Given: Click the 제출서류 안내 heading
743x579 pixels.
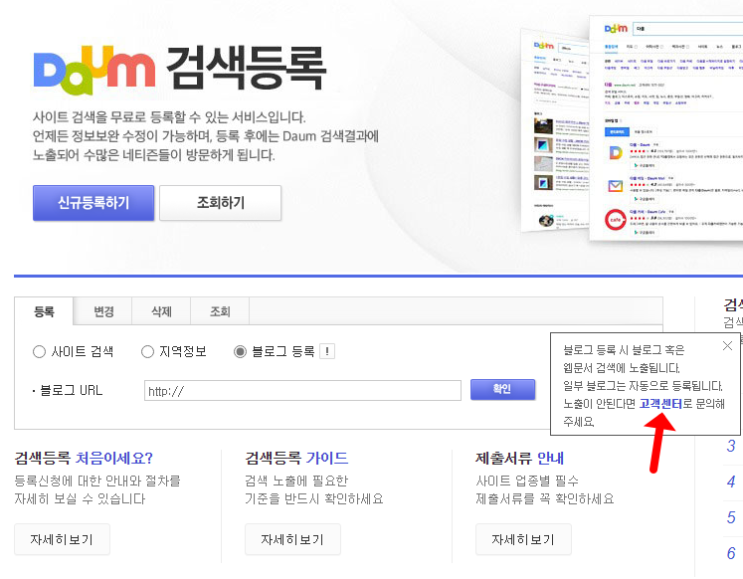Looking at the screenshot, I should click(520, 458).
